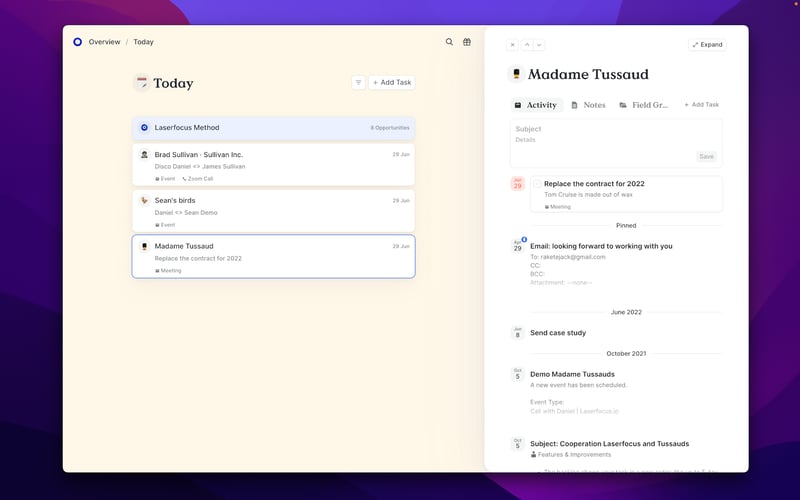Screen dimensions: 800x500
Task: Close the detail panel with X
Action: 512,45
